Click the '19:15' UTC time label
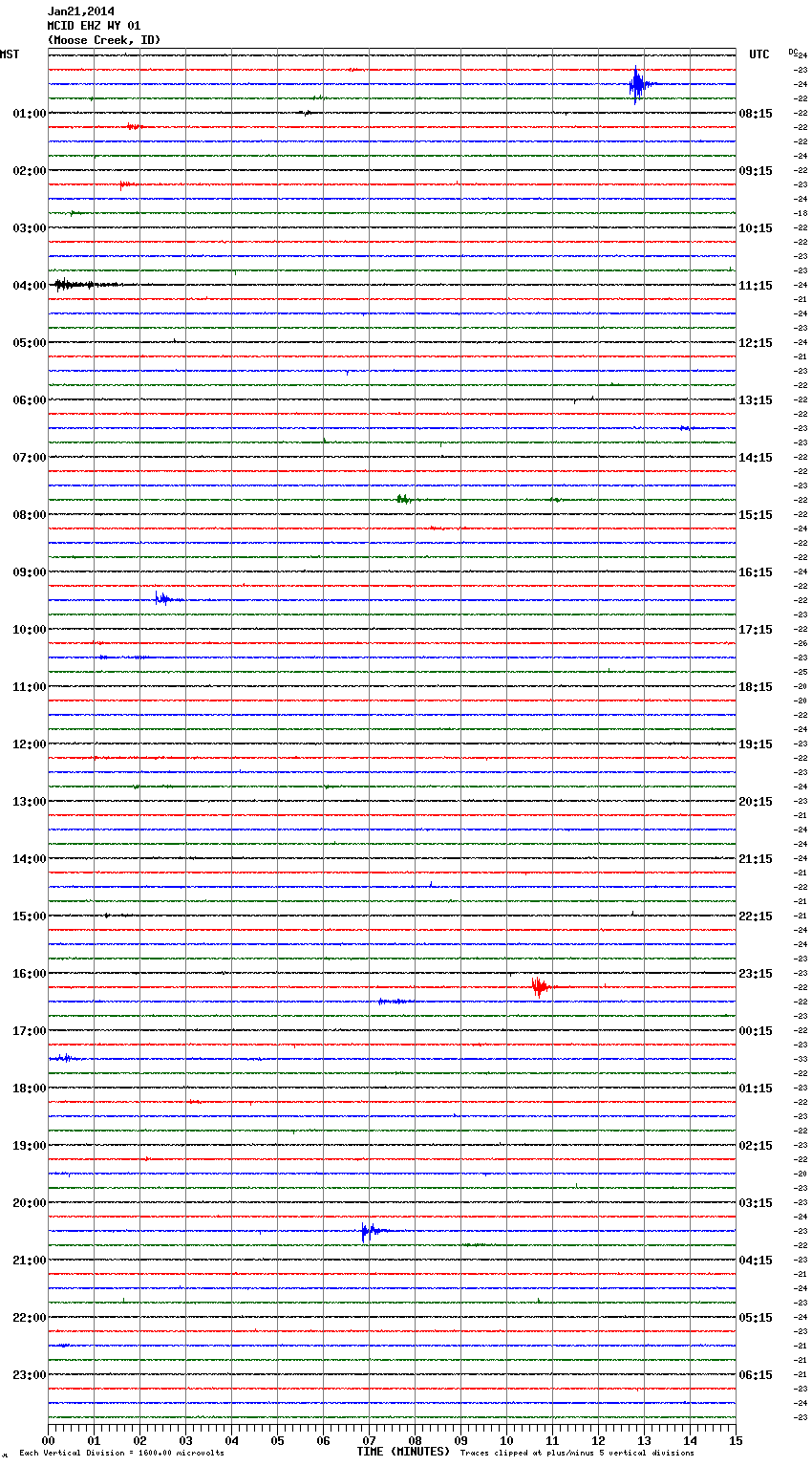The image size is (812, 1466). tap(756, 744)
